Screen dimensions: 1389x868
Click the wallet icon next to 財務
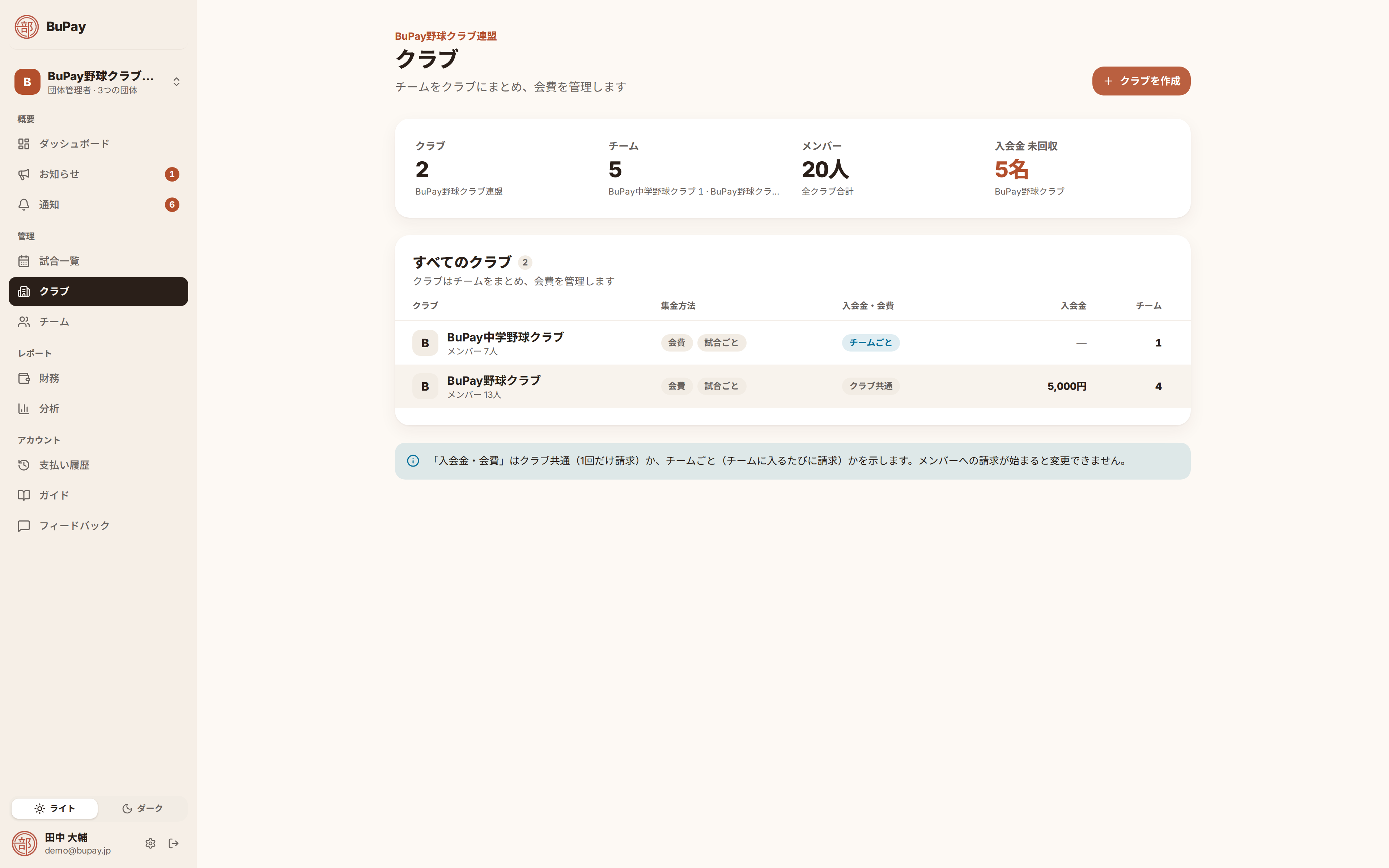pos(24,378)
